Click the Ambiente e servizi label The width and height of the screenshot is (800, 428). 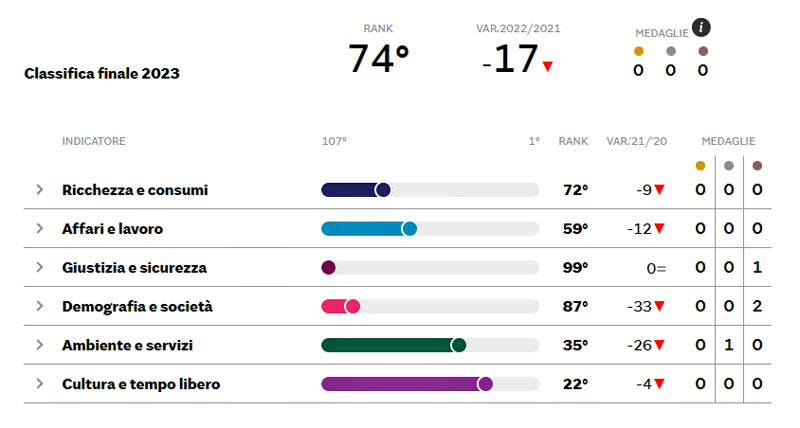[x=127, y=346]
